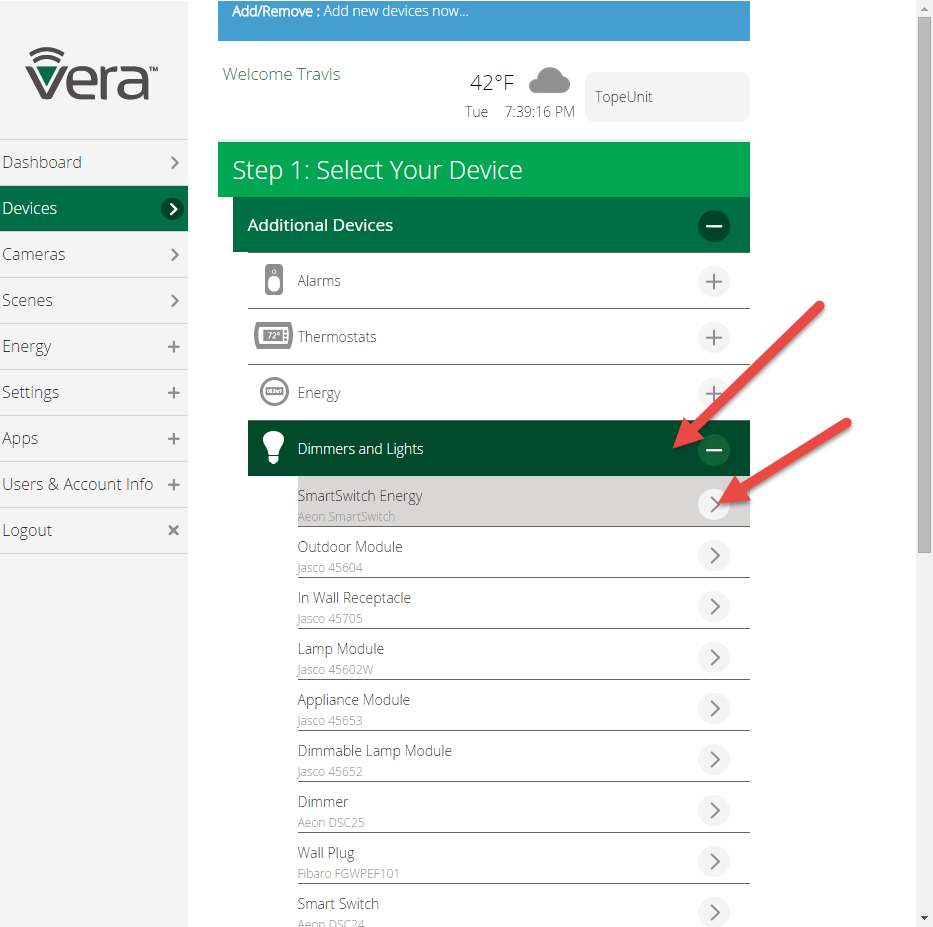This screenshot has width=933, height=927.
Task: Click the Welcome Travis text
Action: pos(281,74)
